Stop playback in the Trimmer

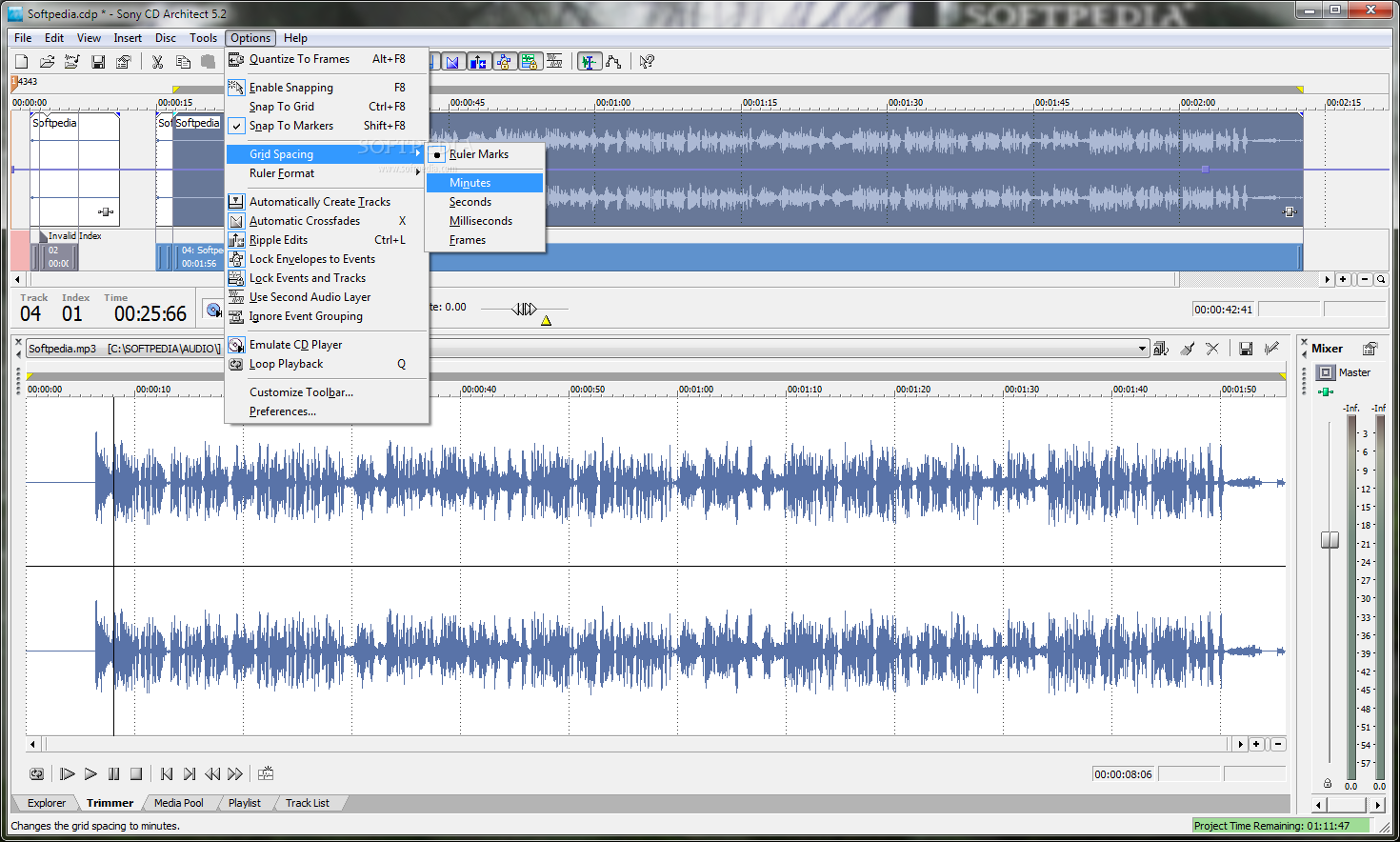click(x=136, y=773)
